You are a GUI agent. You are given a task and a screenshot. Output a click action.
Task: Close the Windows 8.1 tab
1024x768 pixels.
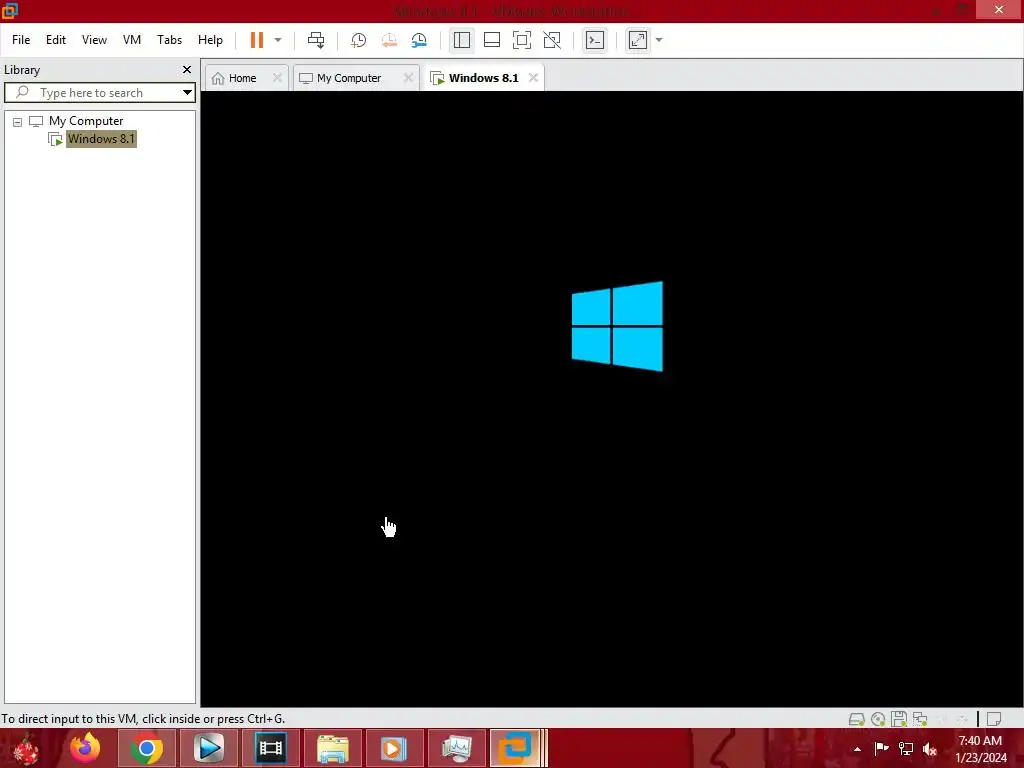534,78
